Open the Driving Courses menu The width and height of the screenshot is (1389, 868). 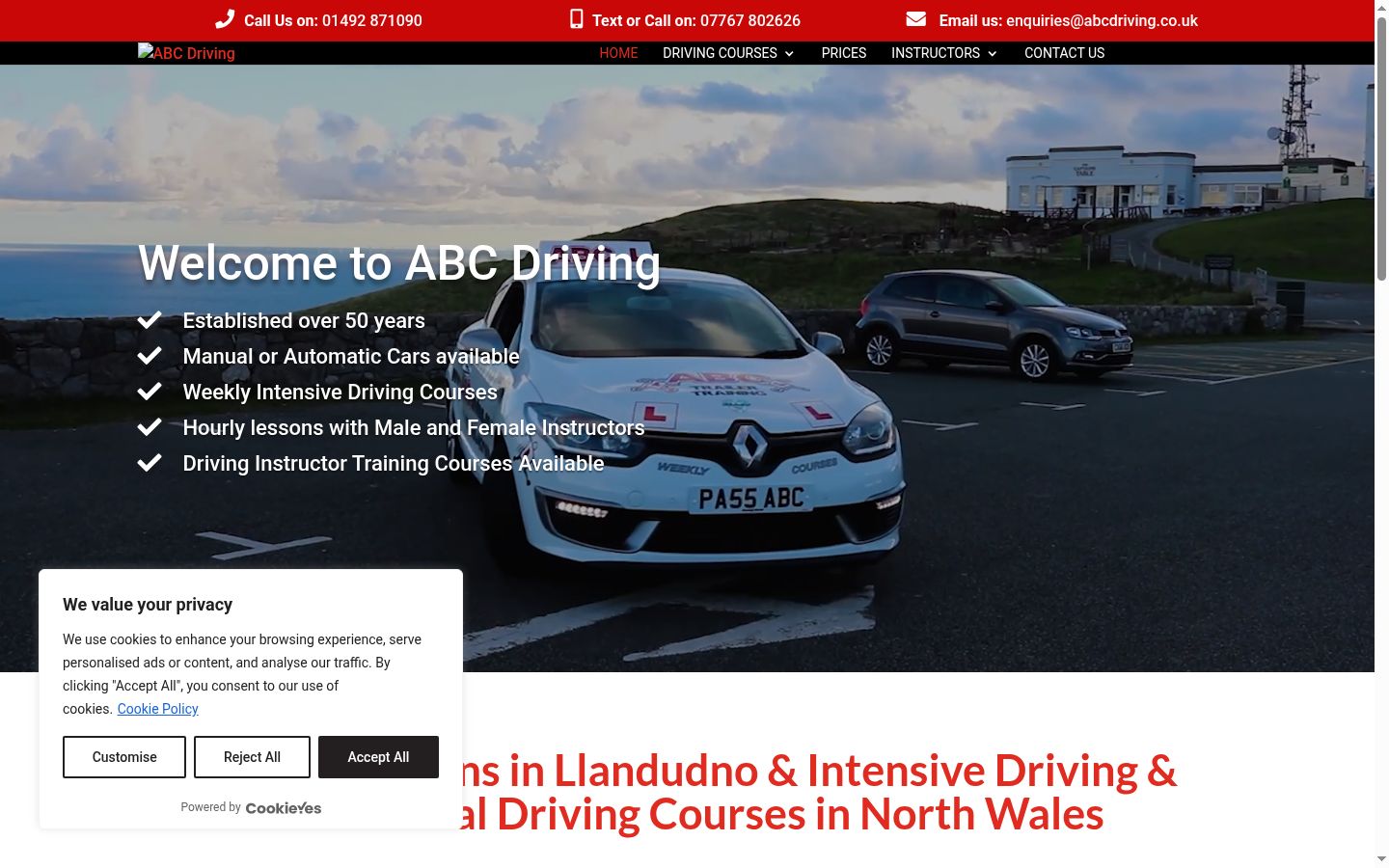coord(720,53)
